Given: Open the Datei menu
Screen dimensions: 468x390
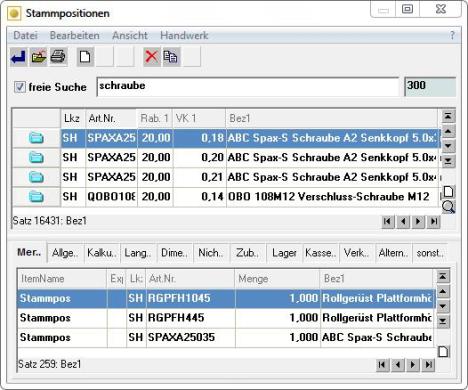Looking at the screenshot, I should click(25, 35).
